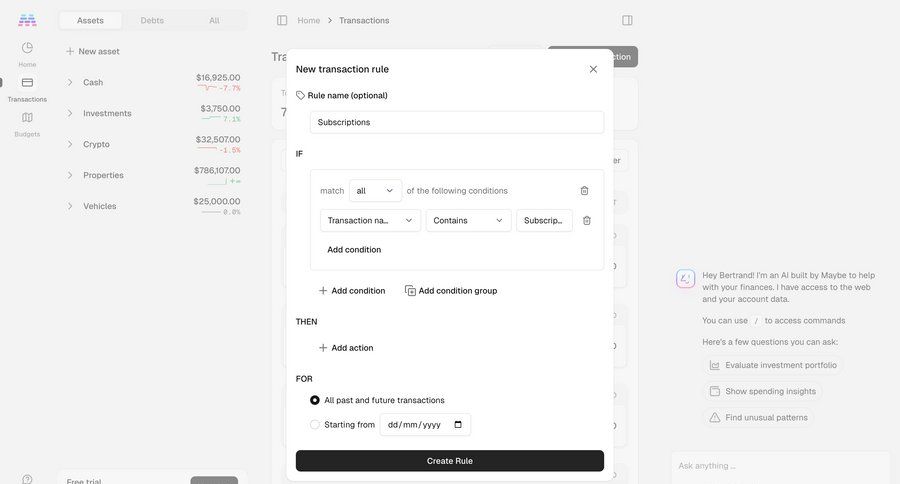900x484 pixels.
Task: Click the $25,000.00 Vehicles balance
Action: tap(217, 202)
